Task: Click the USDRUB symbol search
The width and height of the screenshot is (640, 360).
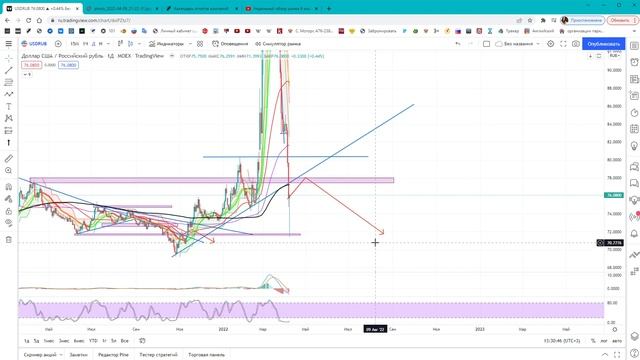Action: click(35, 44)
